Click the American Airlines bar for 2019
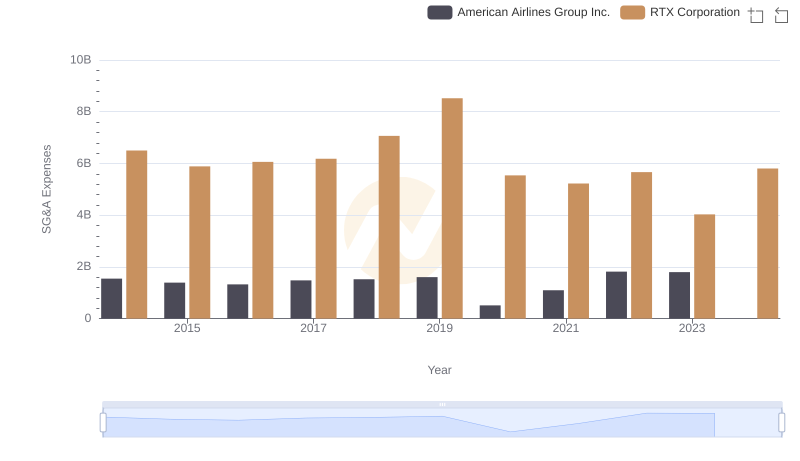This screenshot has width=800, height=461. [x=427, y=298]
